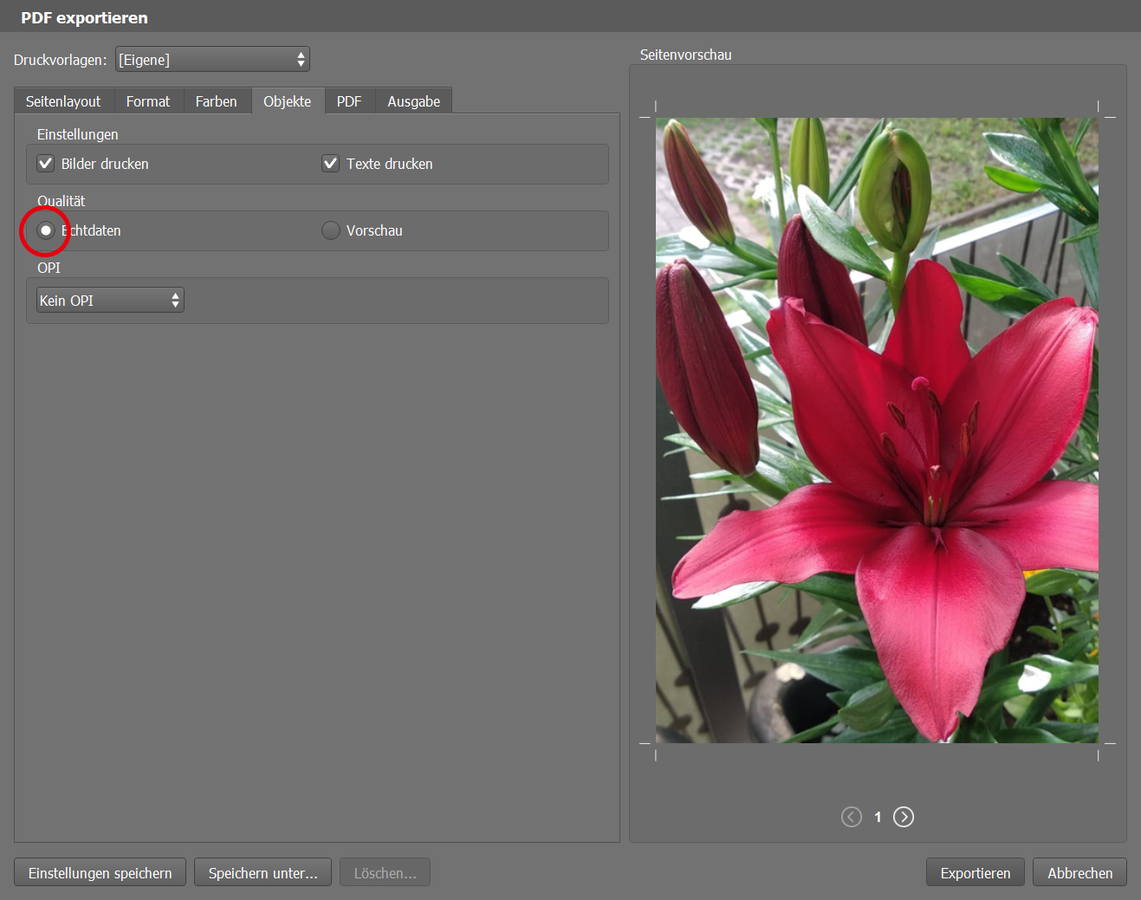The image size is (1141, 900).
Task: Toggle the Bilder drucken checkbox
Action: (45, 164)
